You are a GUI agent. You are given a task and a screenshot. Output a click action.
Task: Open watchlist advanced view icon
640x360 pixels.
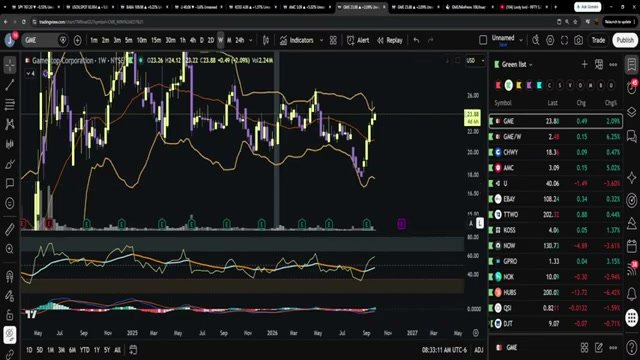[x=599, y=64]
